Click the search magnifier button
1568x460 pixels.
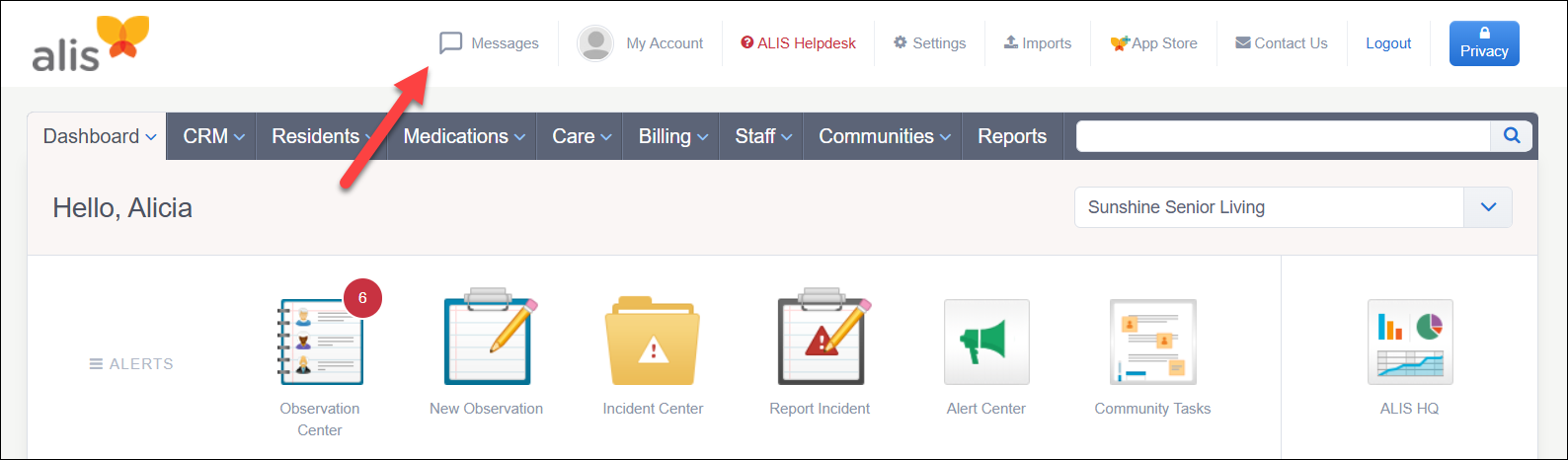[x=1512, y=136]
